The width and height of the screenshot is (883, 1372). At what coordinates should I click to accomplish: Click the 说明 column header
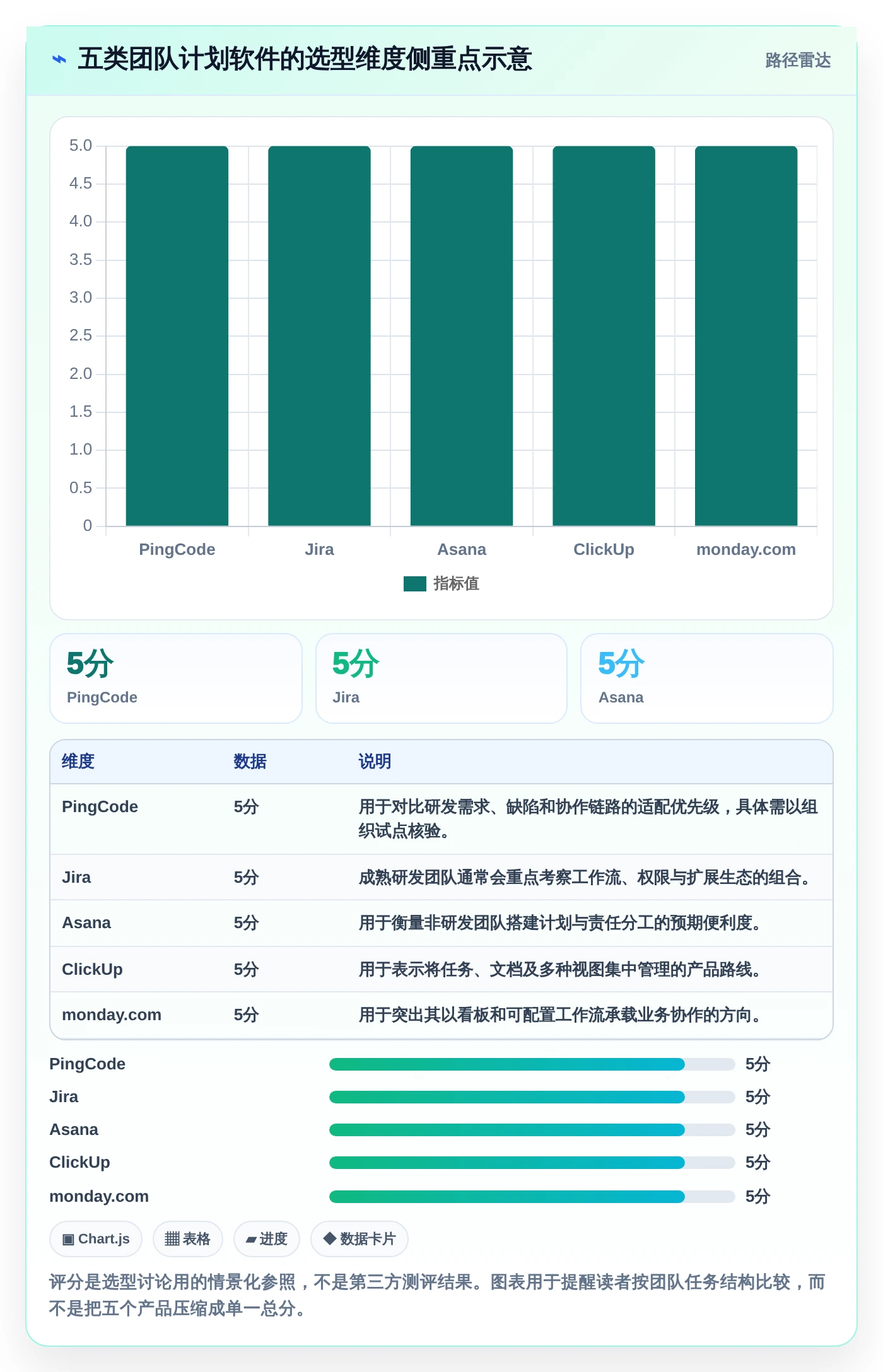[x=375, y=762]
